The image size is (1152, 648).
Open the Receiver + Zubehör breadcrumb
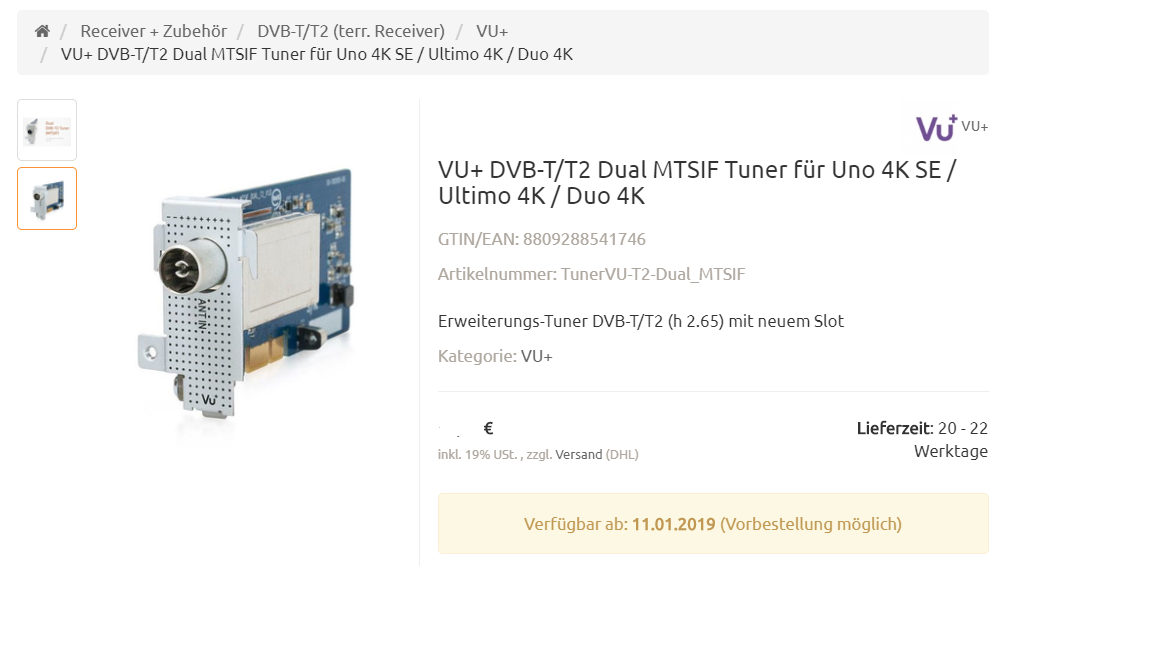(154, 31)
